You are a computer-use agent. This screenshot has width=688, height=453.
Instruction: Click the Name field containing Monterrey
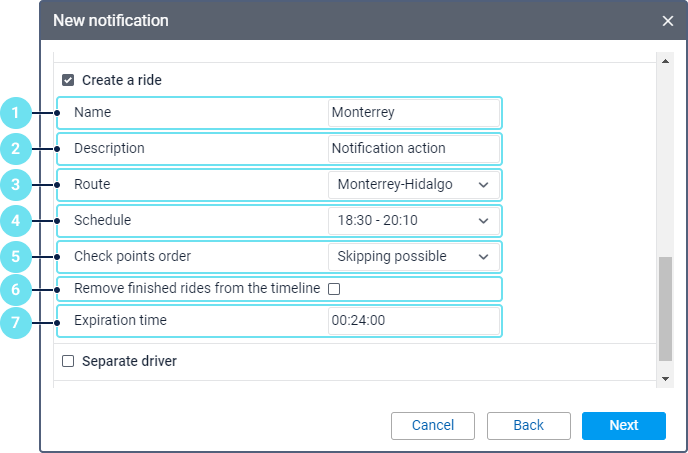click(413, 113)
